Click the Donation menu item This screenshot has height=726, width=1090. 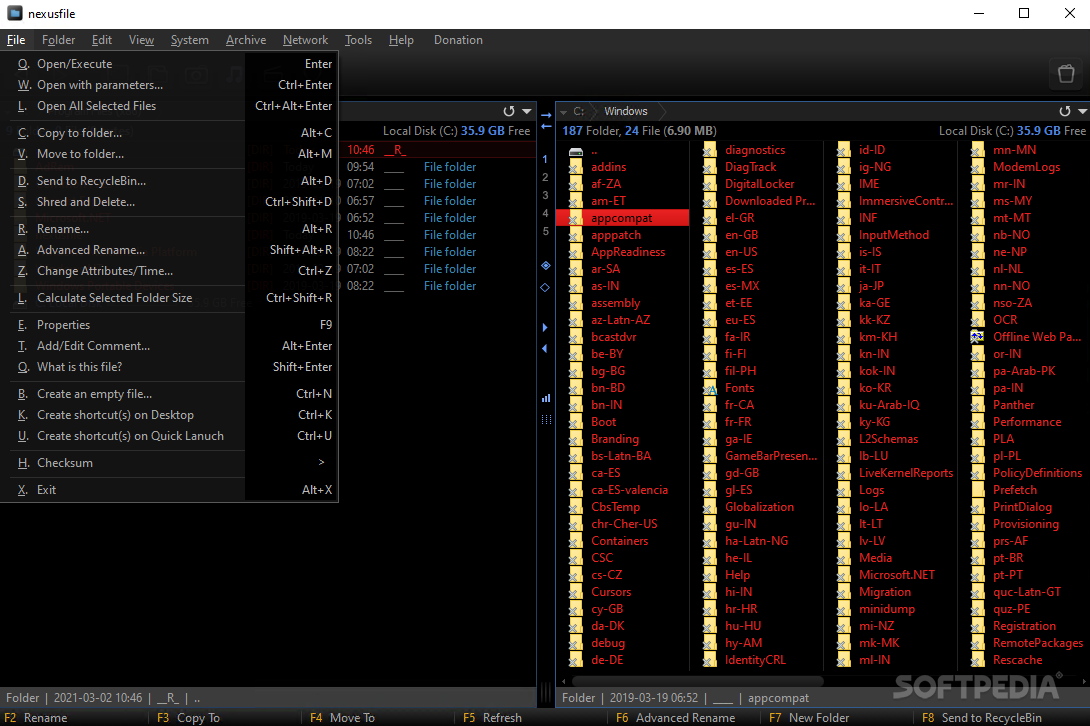[x=458, y=40]
